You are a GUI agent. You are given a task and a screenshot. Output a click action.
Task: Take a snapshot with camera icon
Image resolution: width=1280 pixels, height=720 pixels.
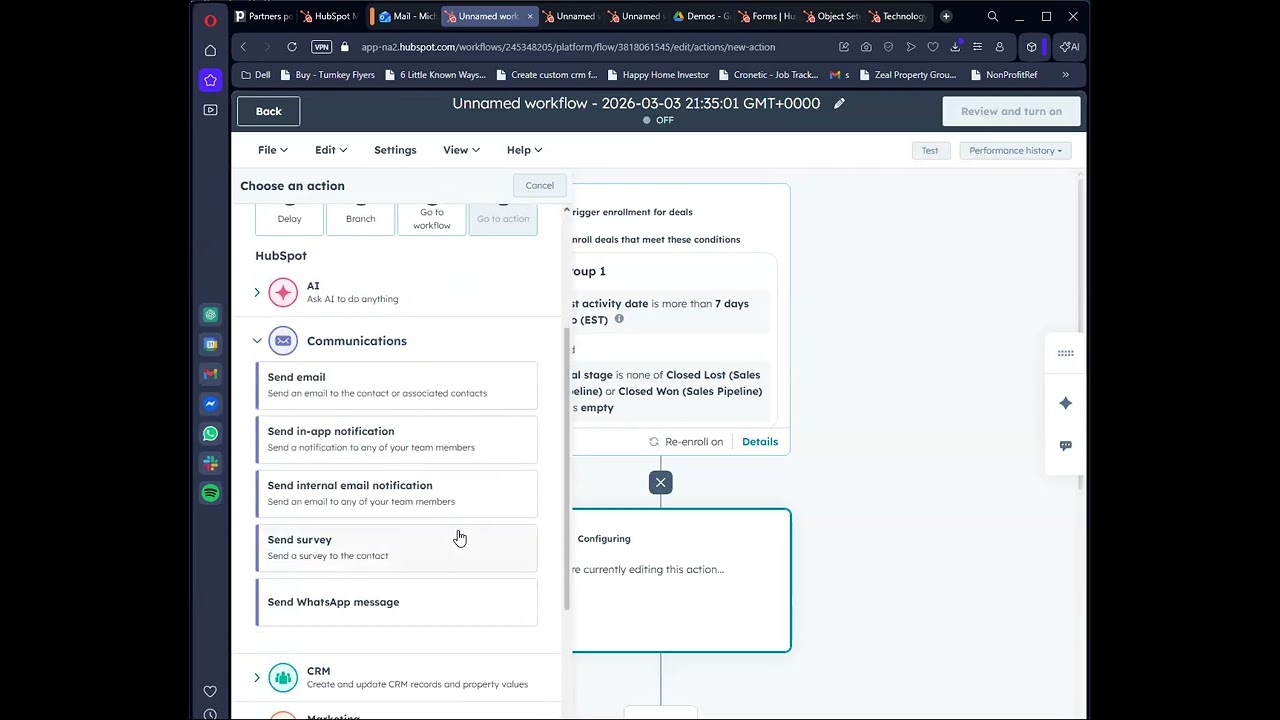coord(866,46)
